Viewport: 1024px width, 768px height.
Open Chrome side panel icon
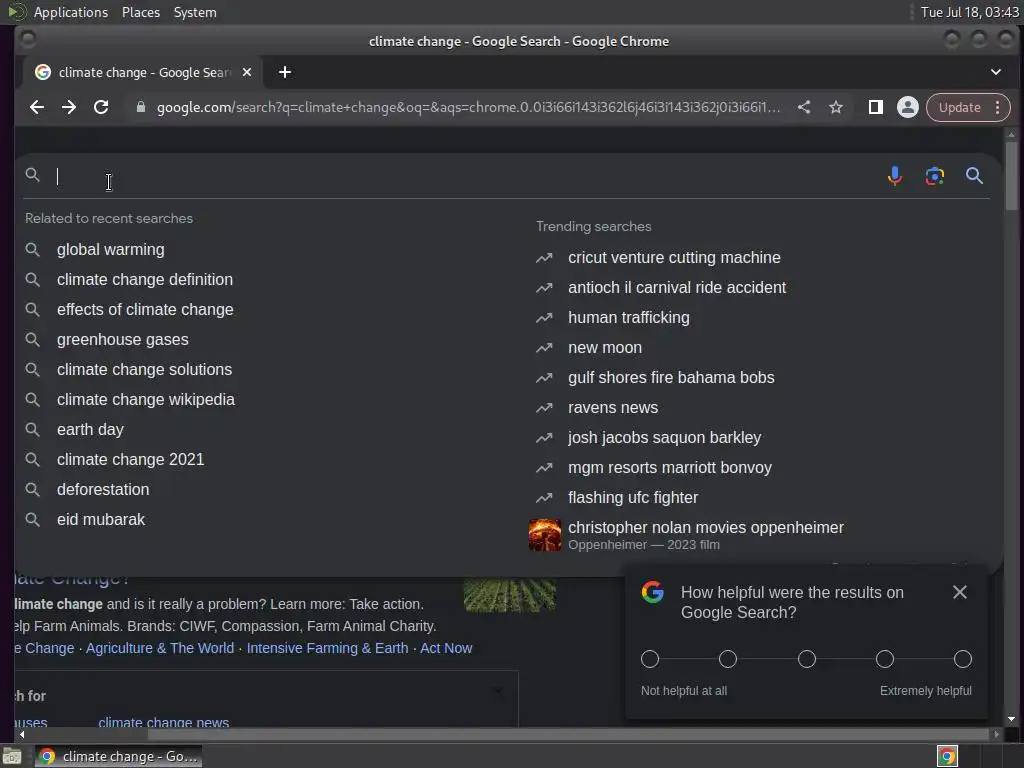pos(876,107)
